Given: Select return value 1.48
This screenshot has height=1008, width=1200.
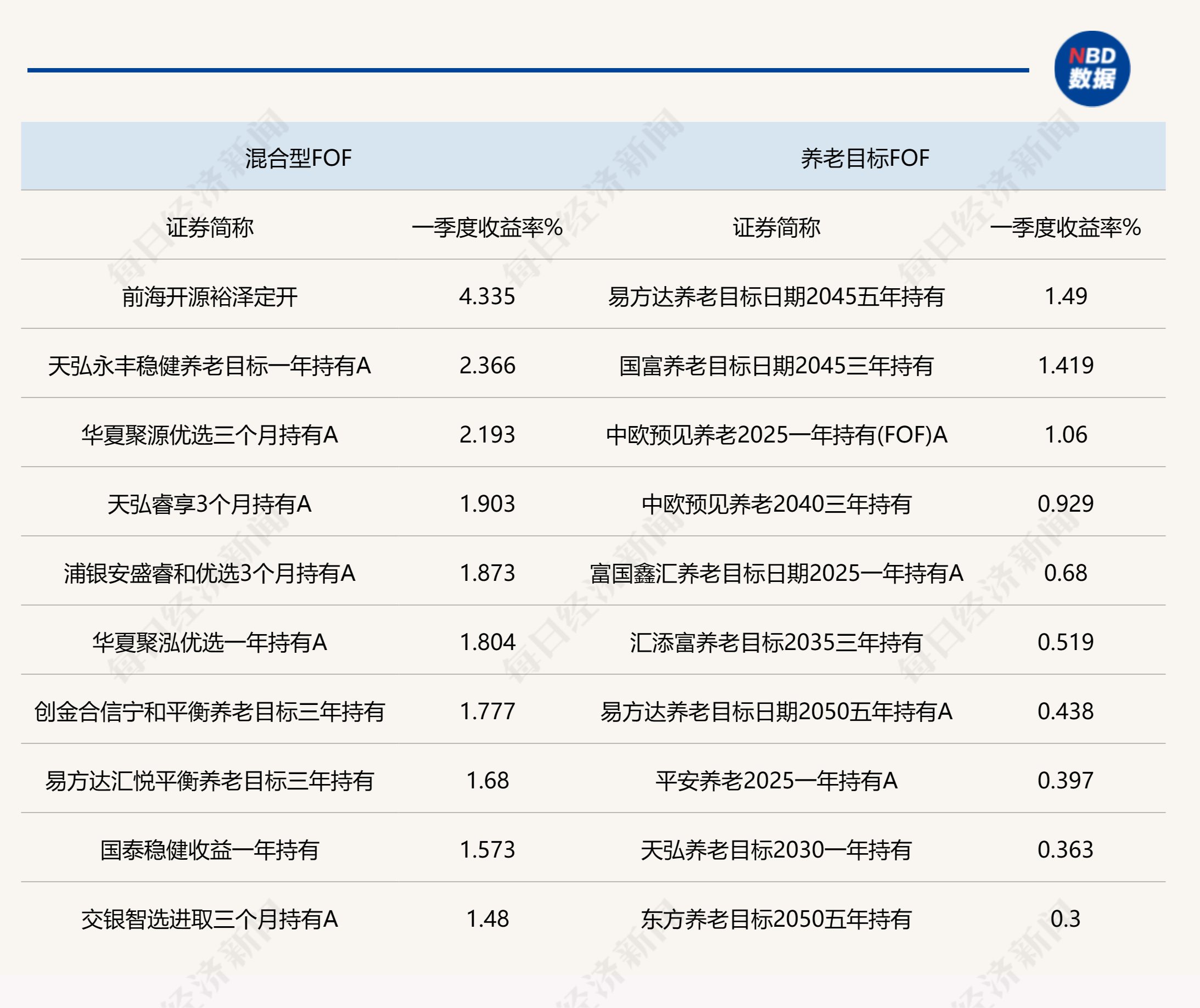Looking at the screenshot, I should pos(487,919).
